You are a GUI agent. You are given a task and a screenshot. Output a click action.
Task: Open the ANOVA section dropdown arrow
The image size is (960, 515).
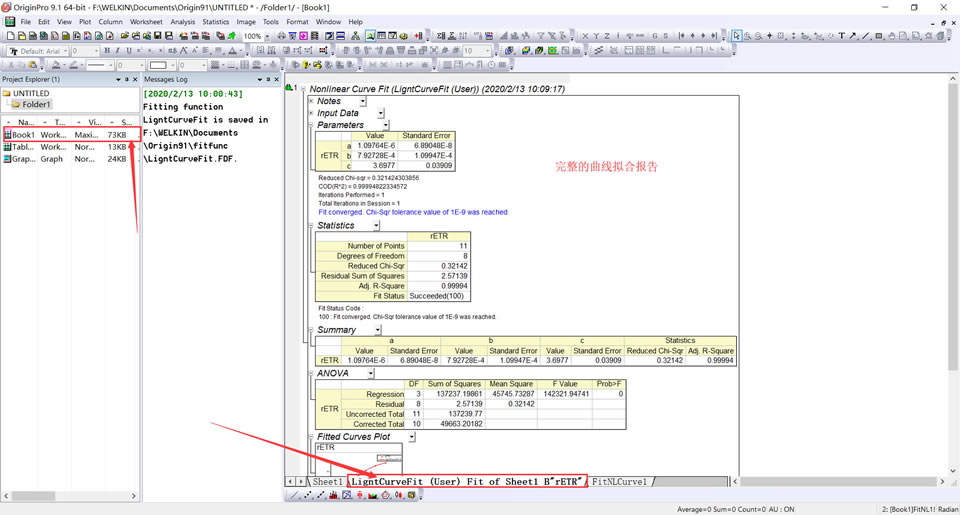tap(370, 374)
